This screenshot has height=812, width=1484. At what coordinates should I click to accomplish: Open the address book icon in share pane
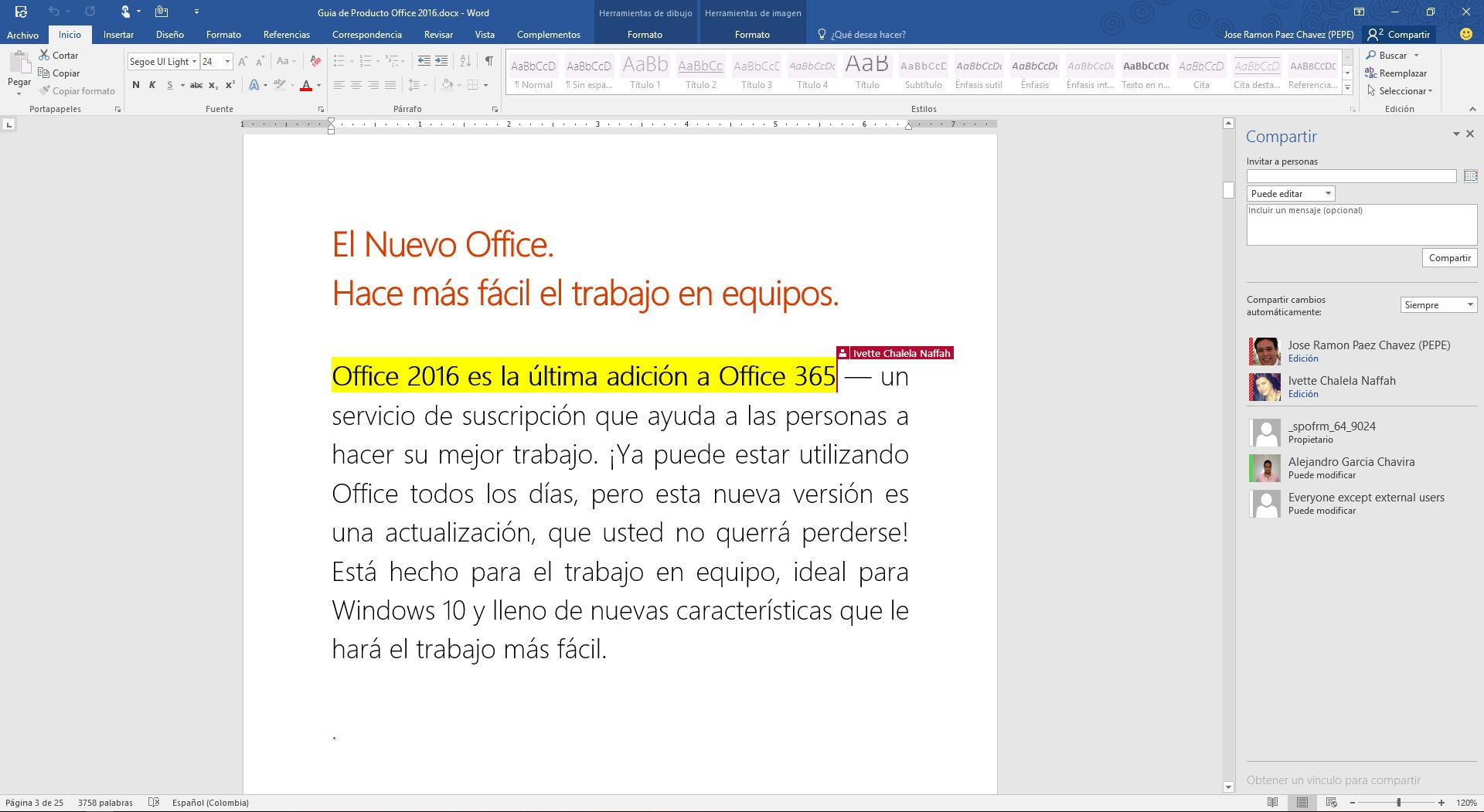(x=1470, y=177)
